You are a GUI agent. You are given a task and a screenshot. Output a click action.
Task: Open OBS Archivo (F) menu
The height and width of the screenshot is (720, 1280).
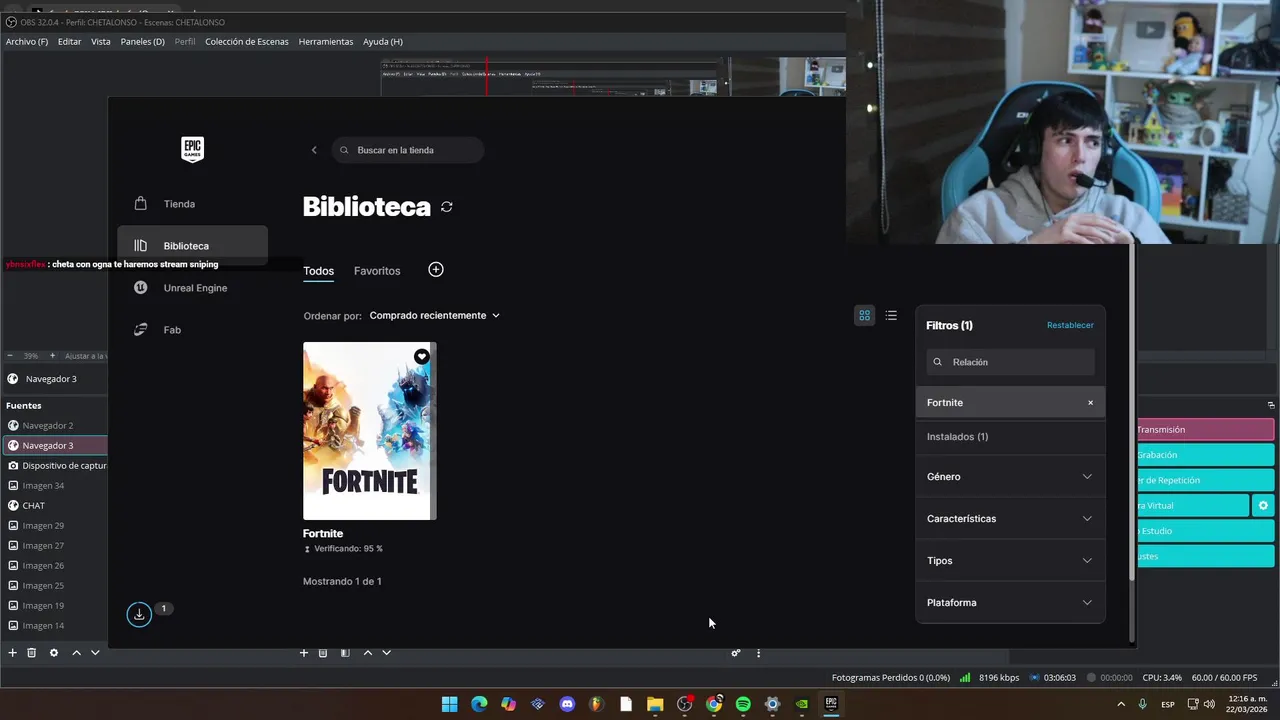coord(27,42)
